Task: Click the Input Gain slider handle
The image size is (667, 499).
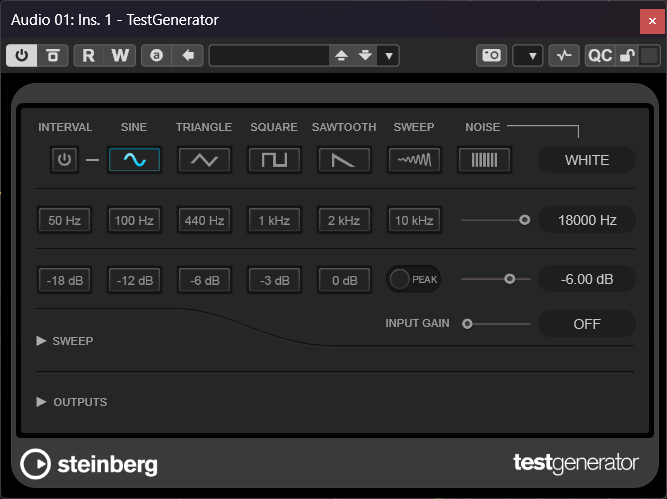Action: (x=467, y=324)
